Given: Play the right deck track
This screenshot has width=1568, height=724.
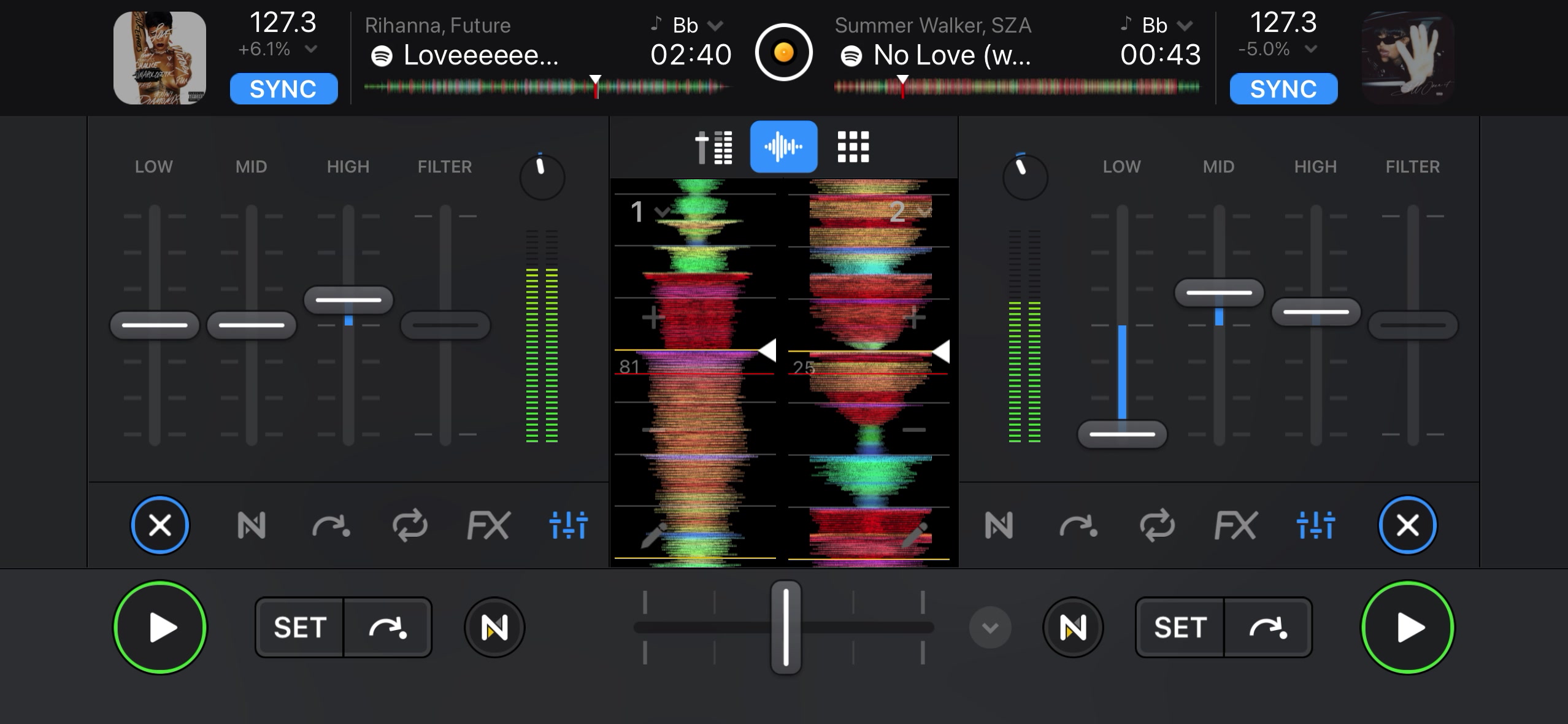Looking at the screenshot, I should pyautogui.click(x=1408, y=628).
